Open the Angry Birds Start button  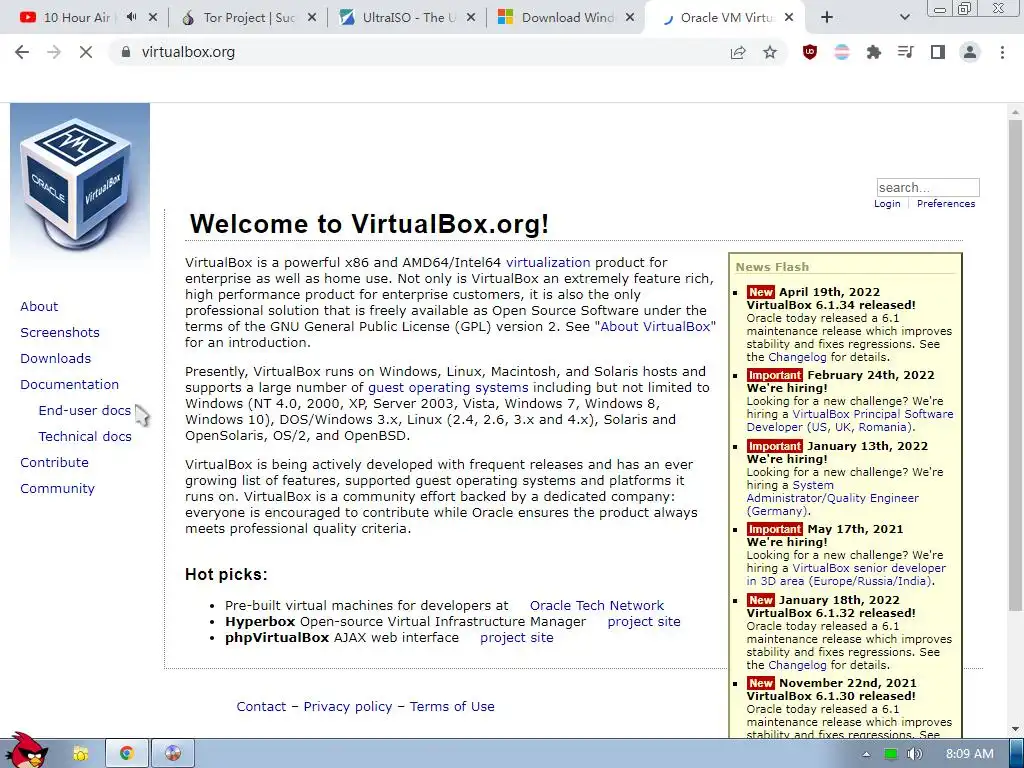point(26,751)
